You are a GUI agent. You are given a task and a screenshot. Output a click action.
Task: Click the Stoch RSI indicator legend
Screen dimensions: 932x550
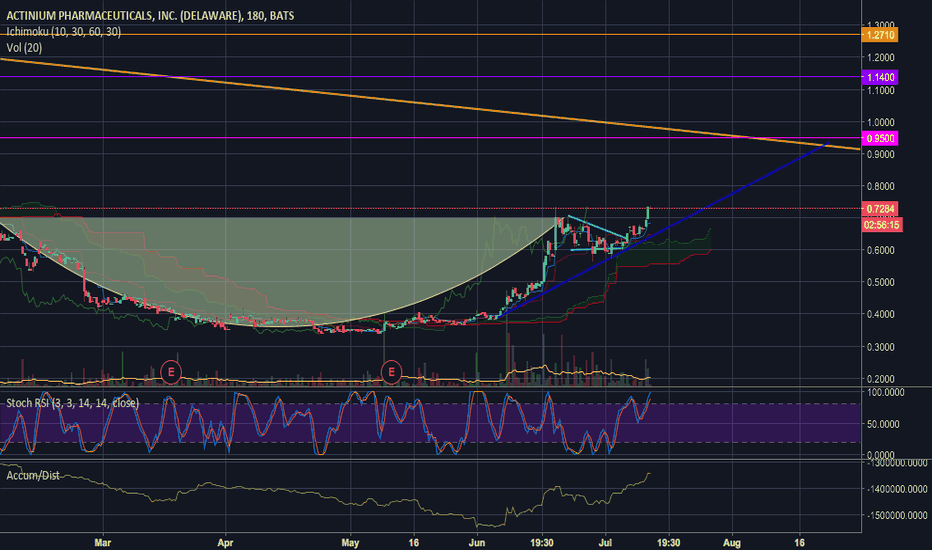73,403
